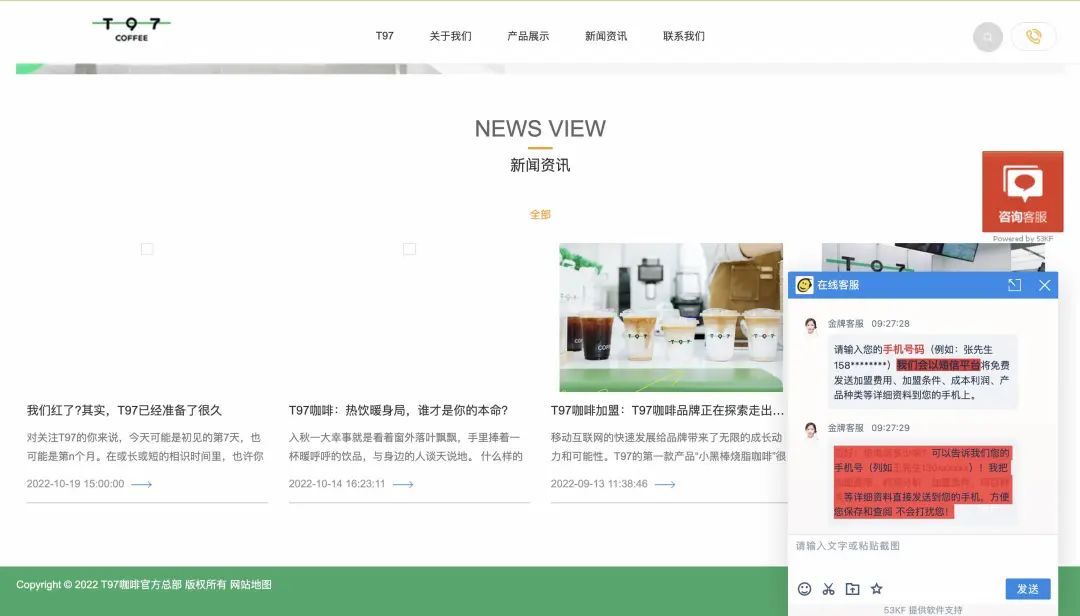Viewport: 1080px width, 616px height.
Task: Click the summary starting 移动互联网的快速发展
Action: click(668, 446)
